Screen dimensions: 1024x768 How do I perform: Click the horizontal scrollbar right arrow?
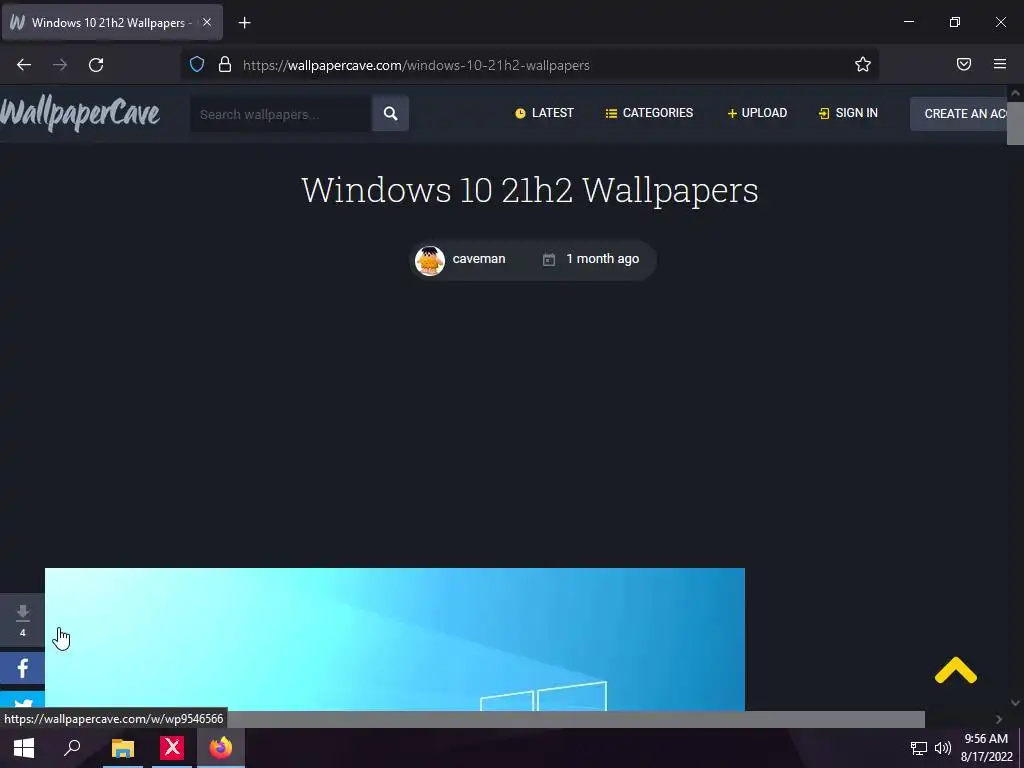coord(999,719)
